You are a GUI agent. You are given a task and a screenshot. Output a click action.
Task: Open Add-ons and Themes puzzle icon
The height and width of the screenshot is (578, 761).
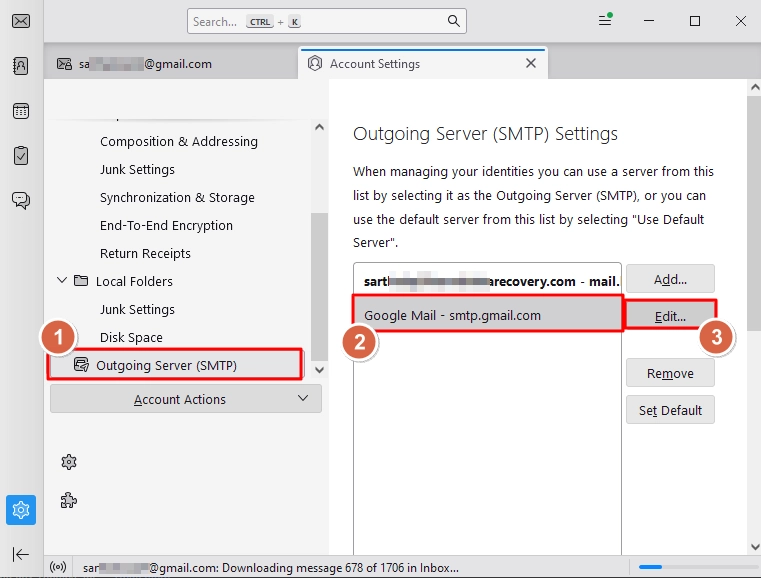(x=69, y=500)
